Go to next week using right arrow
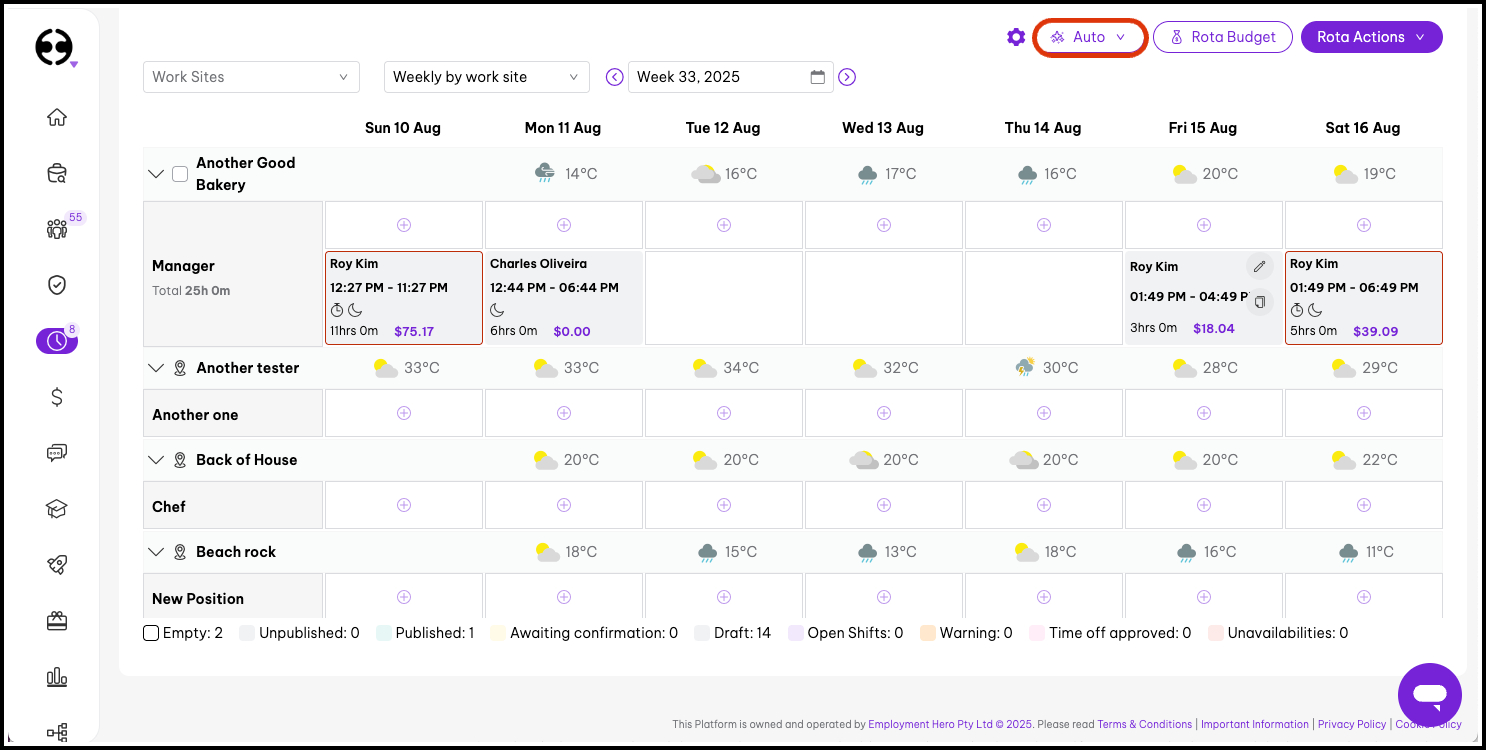 tap(847, 77)
